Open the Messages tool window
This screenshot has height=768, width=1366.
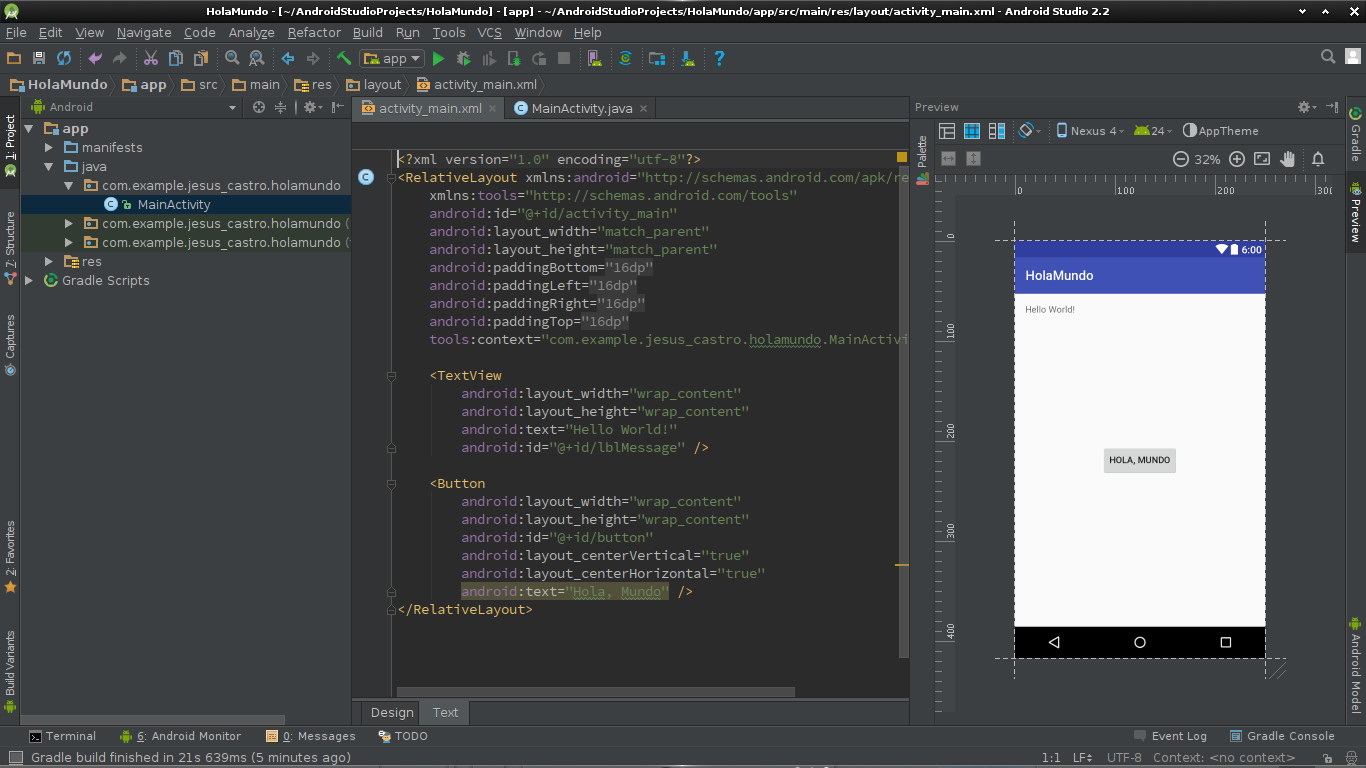[311, 736]
